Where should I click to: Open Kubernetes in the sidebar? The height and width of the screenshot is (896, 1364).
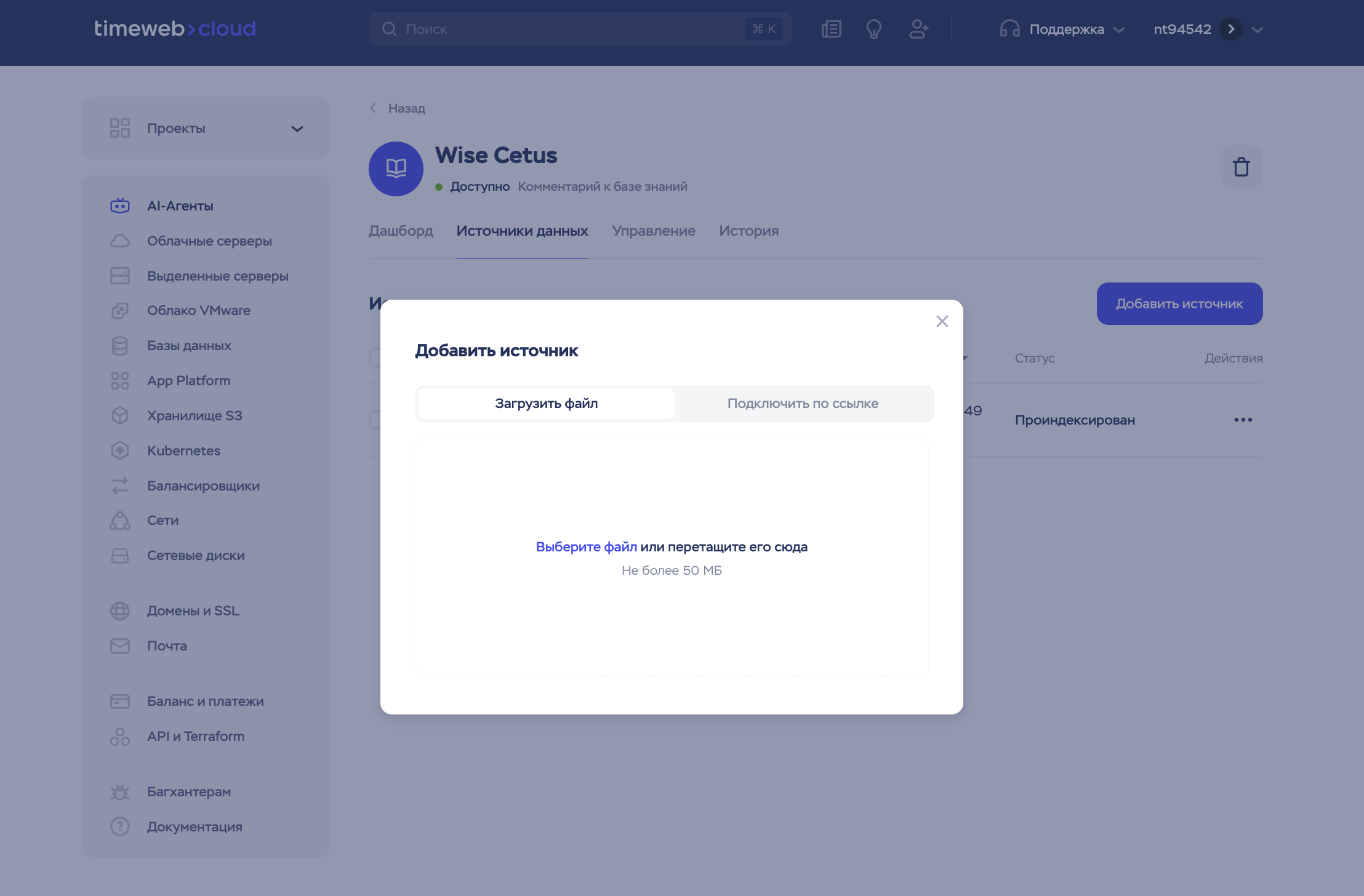tap(183, 450)
